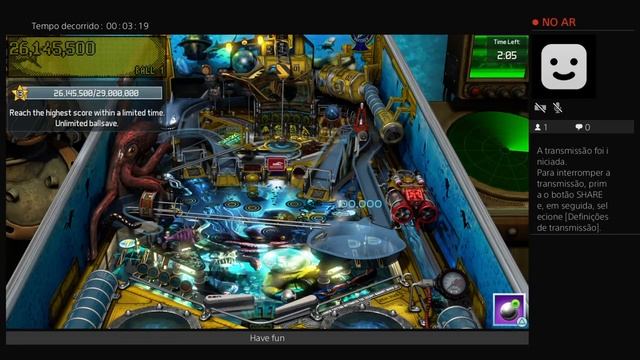Click the Have fun message bar
The image size is (640, 360).
tap(267, 338)
